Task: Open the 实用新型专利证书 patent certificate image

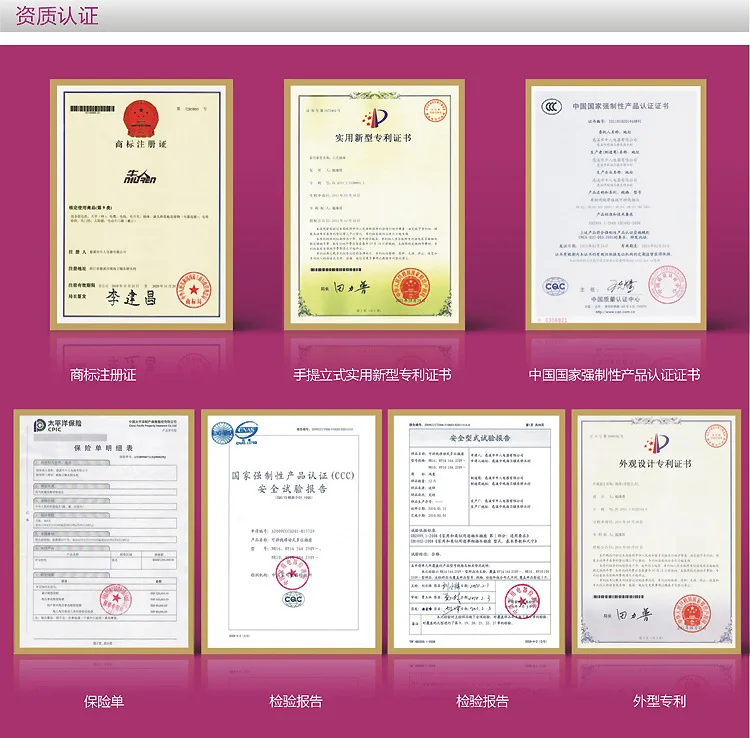Action: [375, 204]
